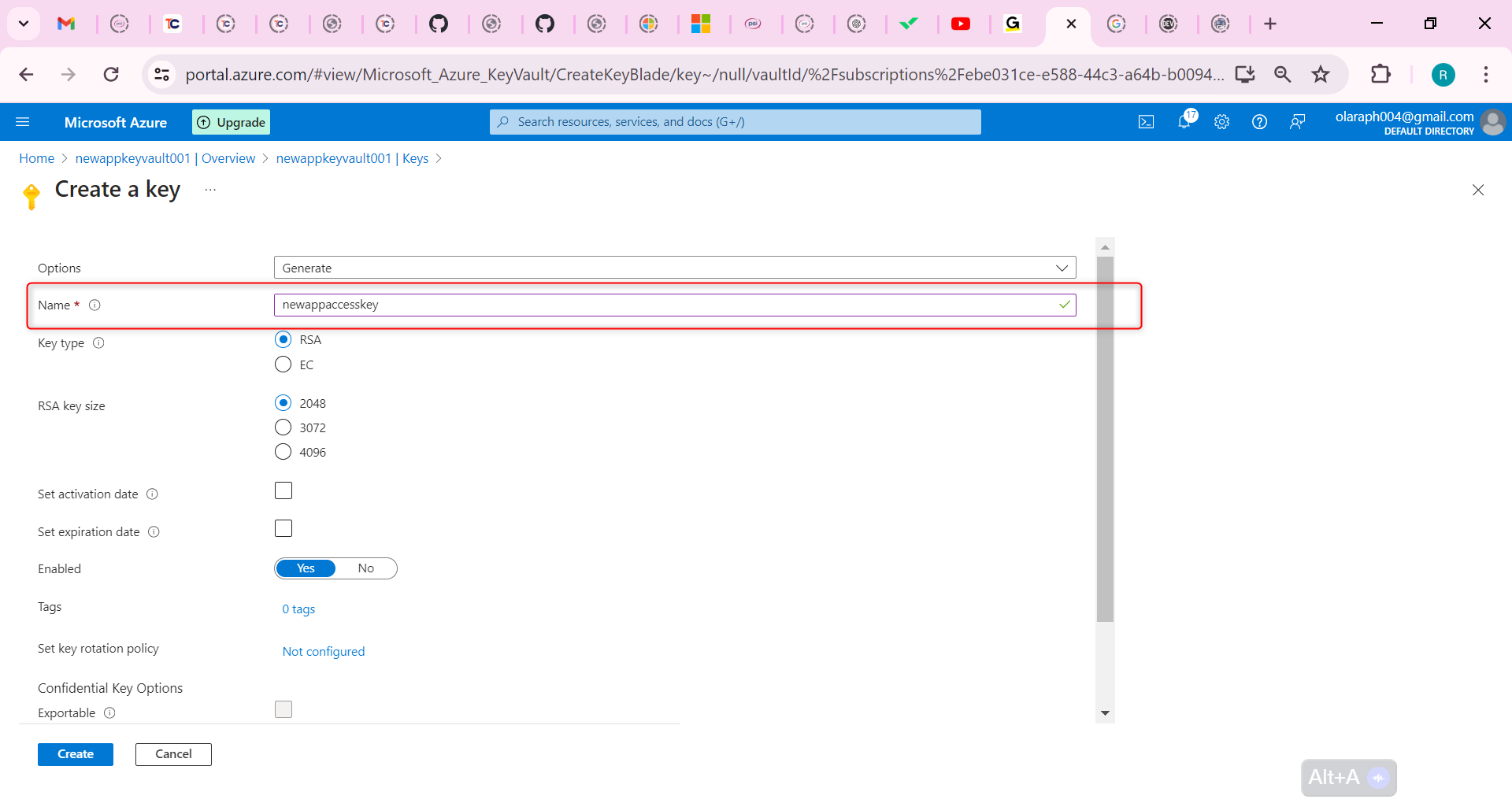
Task: Open the notifications bell with 17 alerts
Action: point(1184,120)
